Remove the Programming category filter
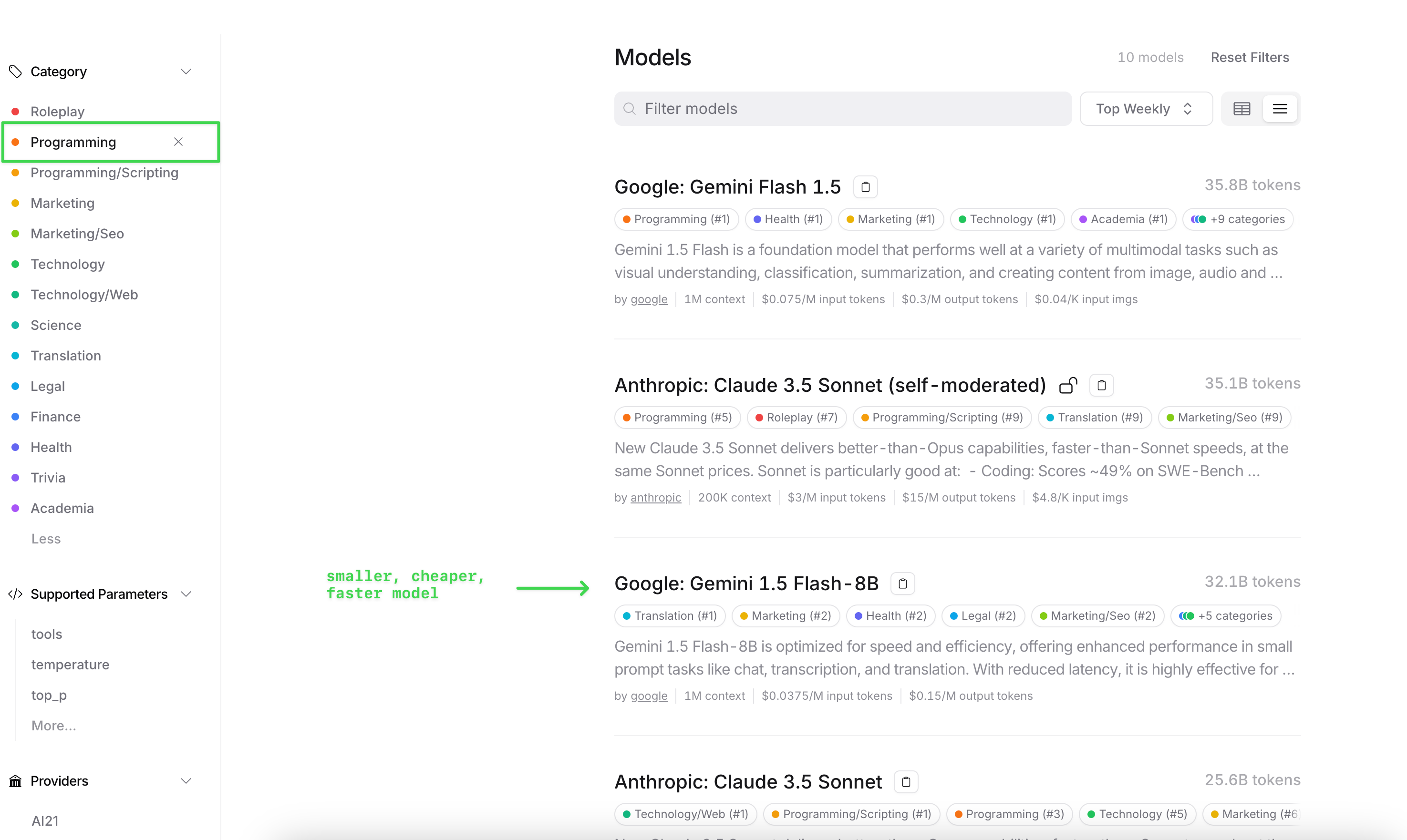The height and width of the screenshot is (840, 1407). [178, 142]
